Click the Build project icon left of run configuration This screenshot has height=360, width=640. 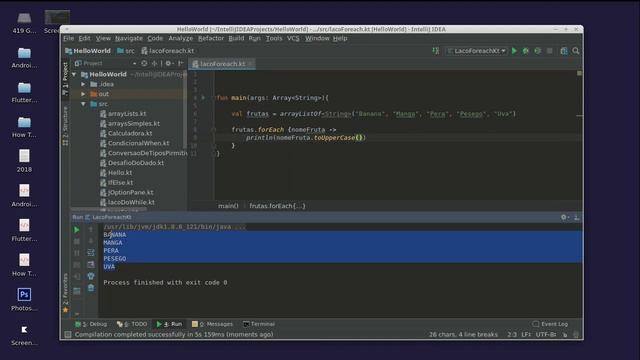click(x=436, y=51)
